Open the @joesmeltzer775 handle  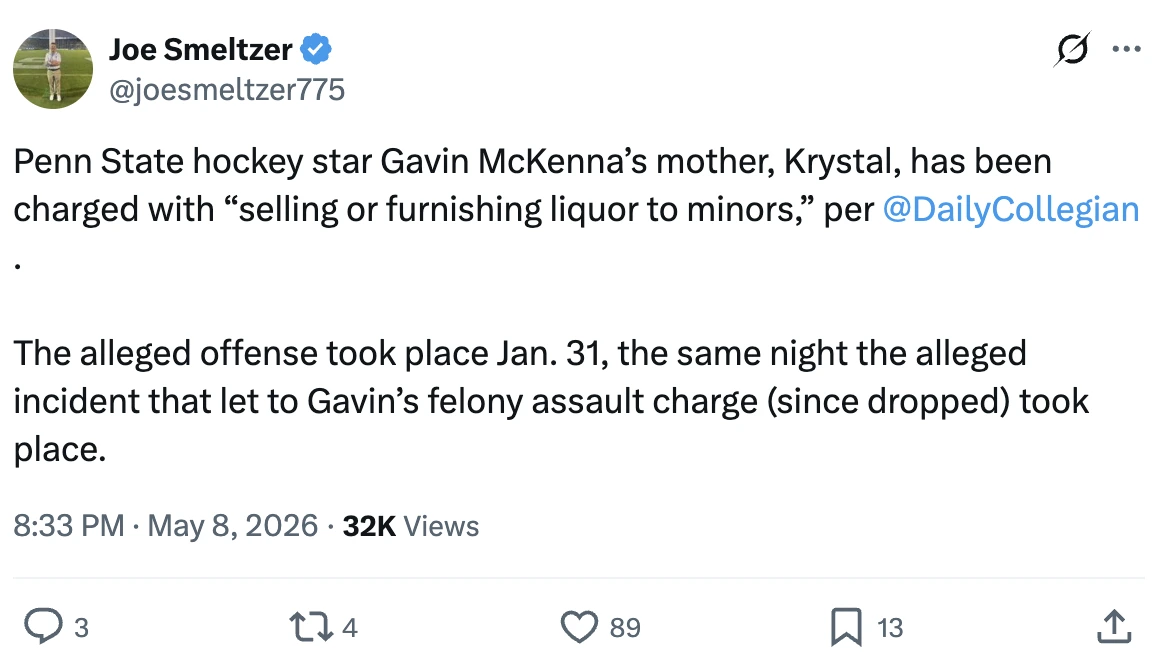pos(227,90)
